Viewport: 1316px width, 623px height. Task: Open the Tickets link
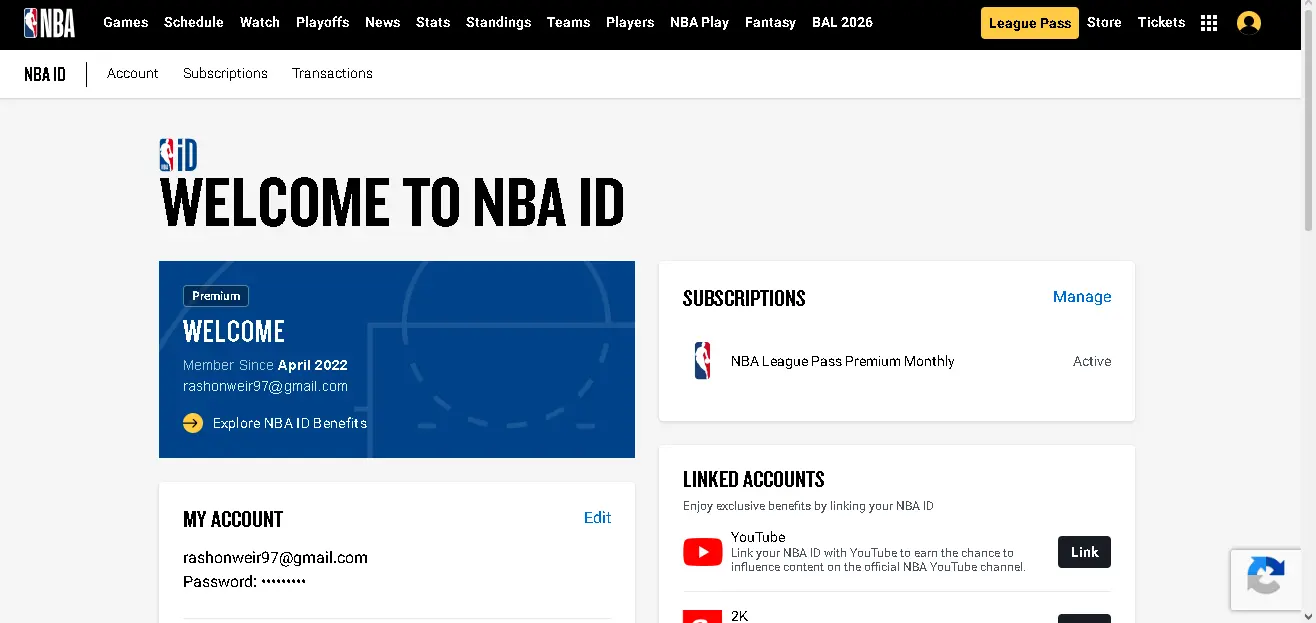tap(1161, 22)
